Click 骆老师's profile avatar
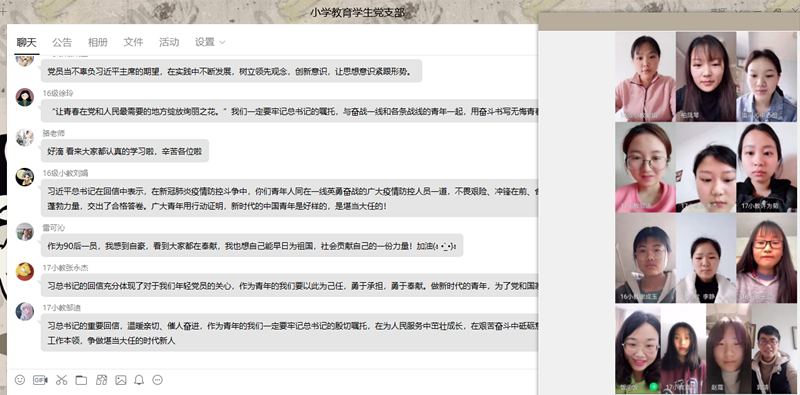 [24, 137]
